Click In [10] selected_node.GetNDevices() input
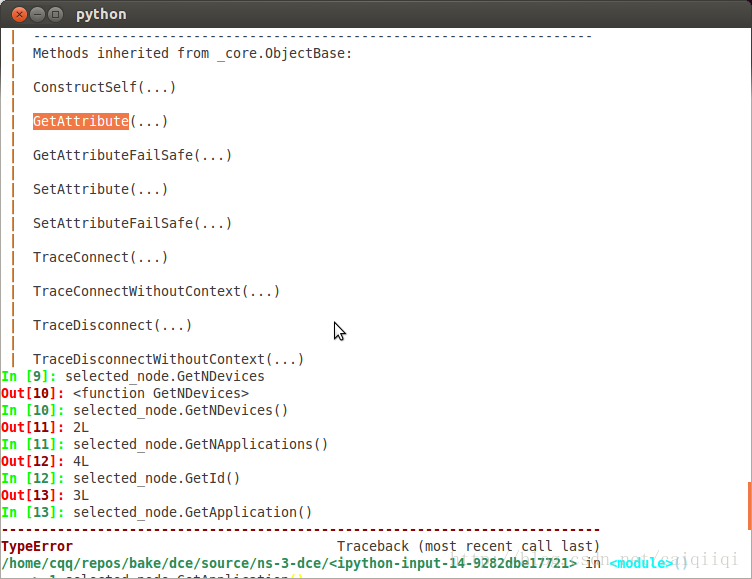Image resolution: width=752 pixels, height=579 pixels. (144, 411)
